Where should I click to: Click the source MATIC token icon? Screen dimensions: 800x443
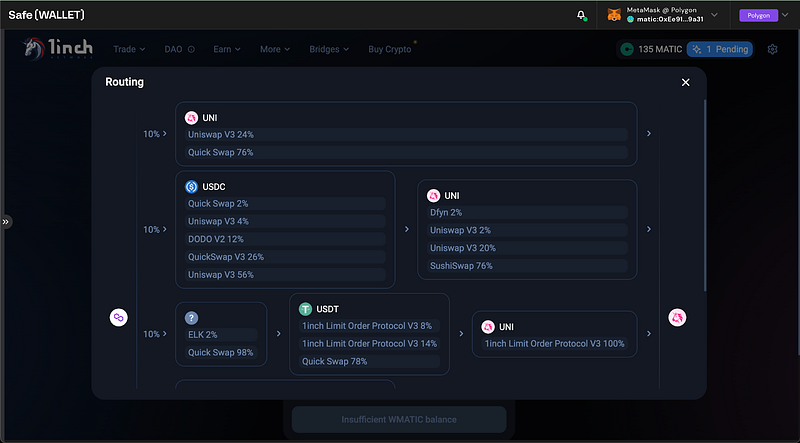point(118,317)
